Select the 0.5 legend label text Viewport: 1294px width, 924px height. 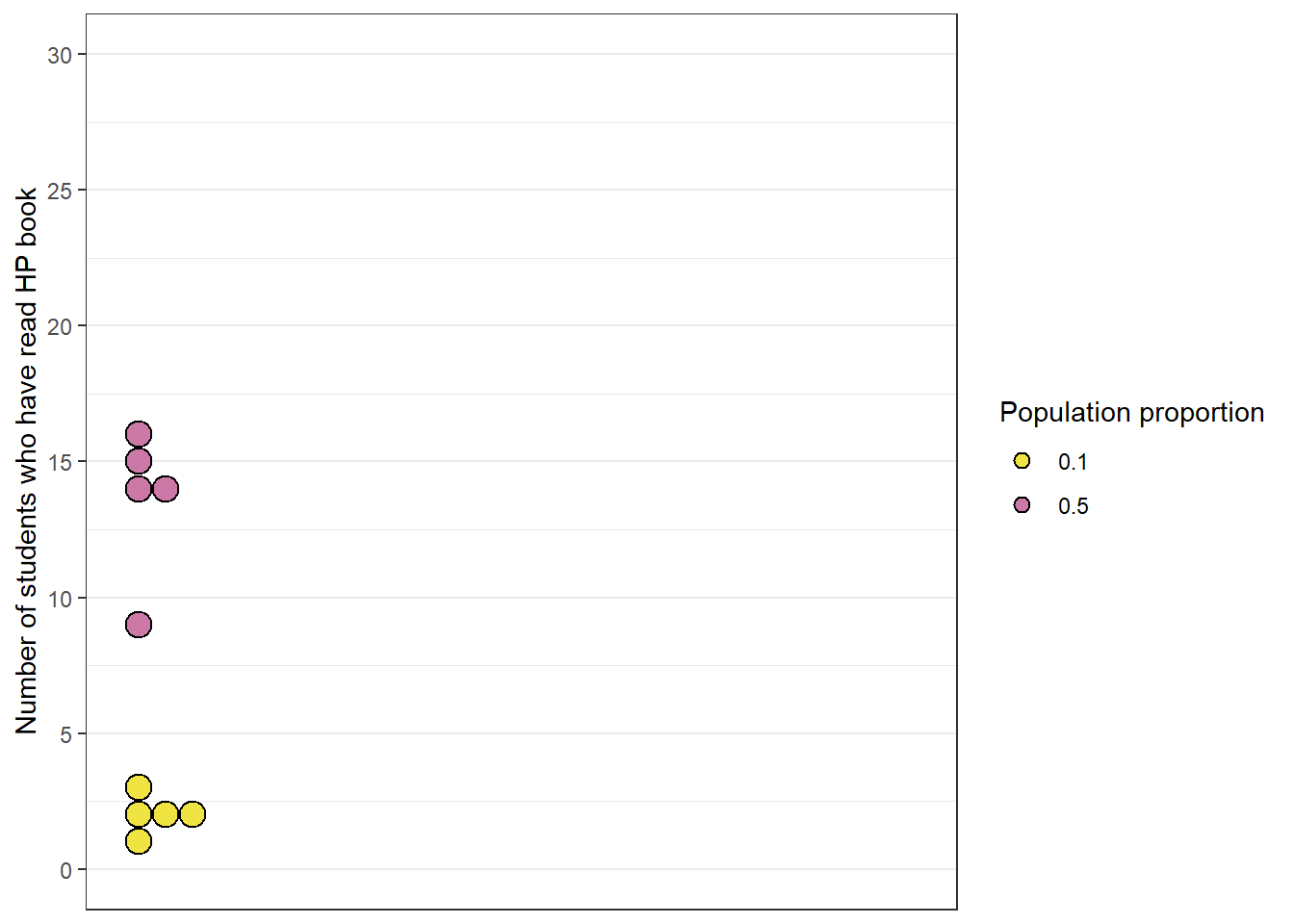1073,506
